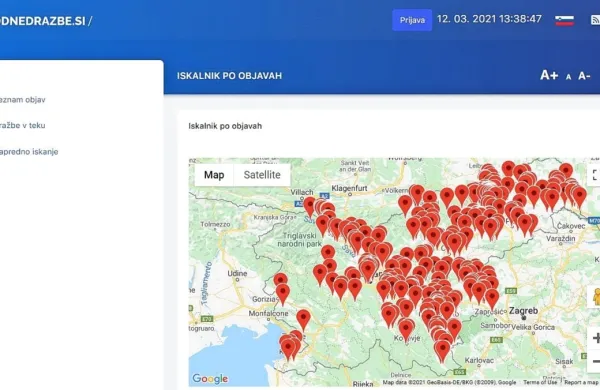Click the Zagreb city label
Image resolution: width=600 pixels, height=390 pixels.
523,311
